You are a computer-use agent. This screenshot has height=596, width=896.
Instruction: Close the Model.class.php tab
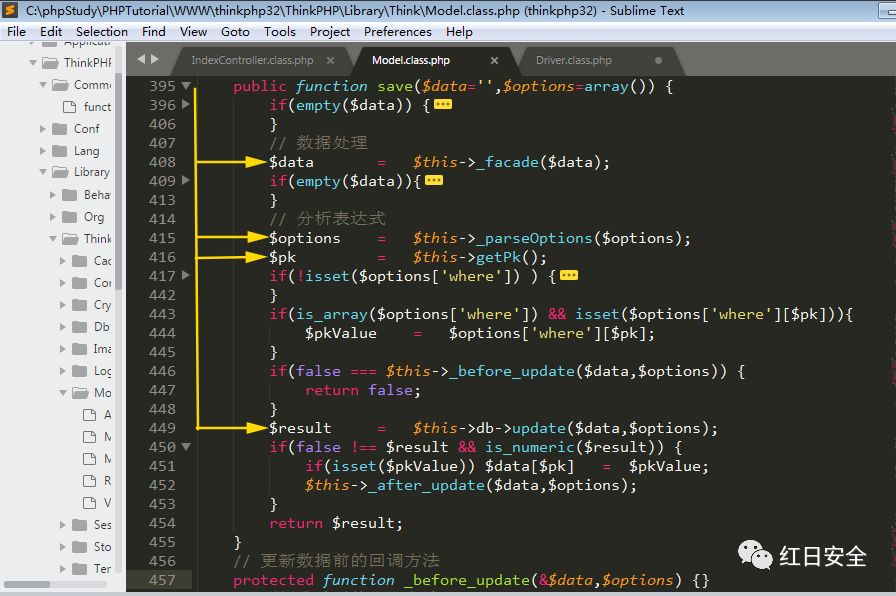click(494, 60)
